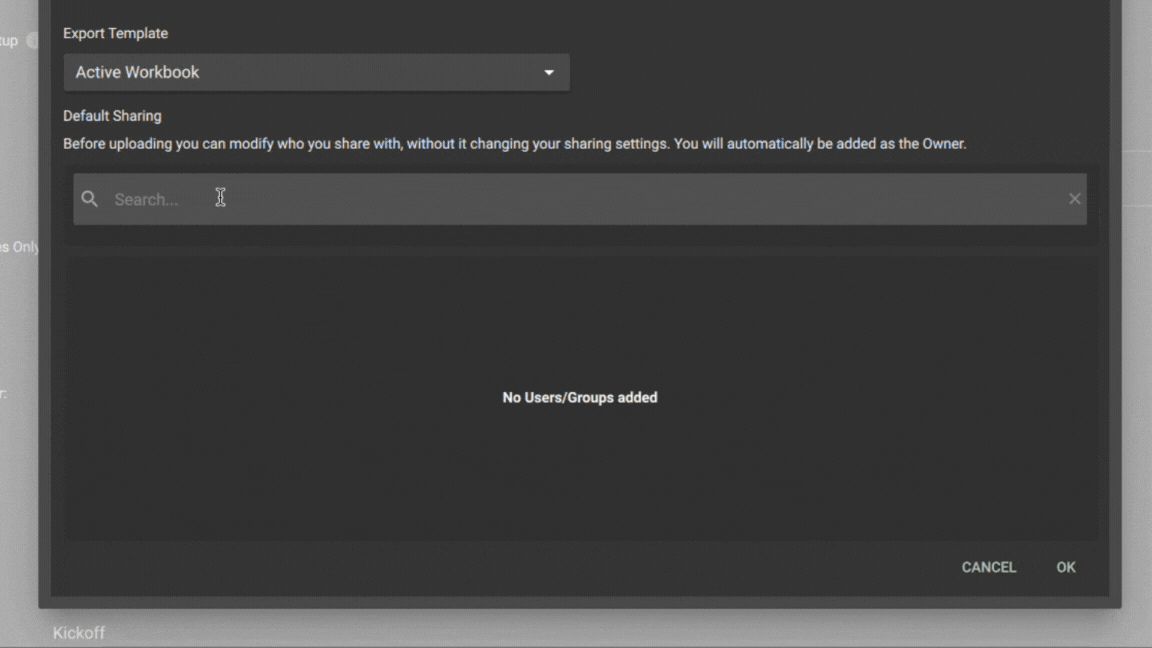Click the arrow icon inside the Export Template selector
Viewport: 1152px width, 648px height.
[548, 72]
